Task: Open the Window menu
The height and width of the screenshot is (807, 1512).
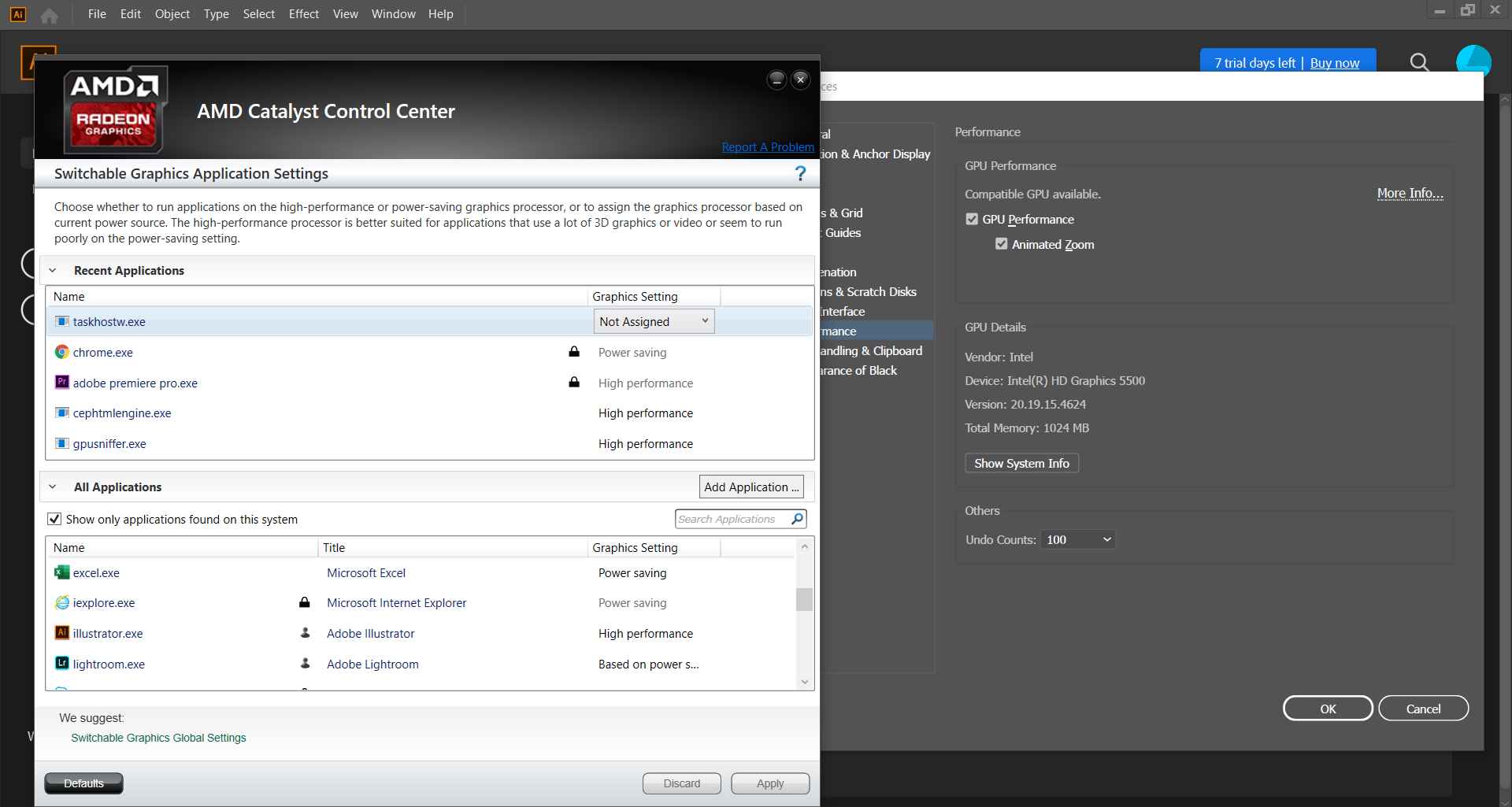Action: (393, 13)
